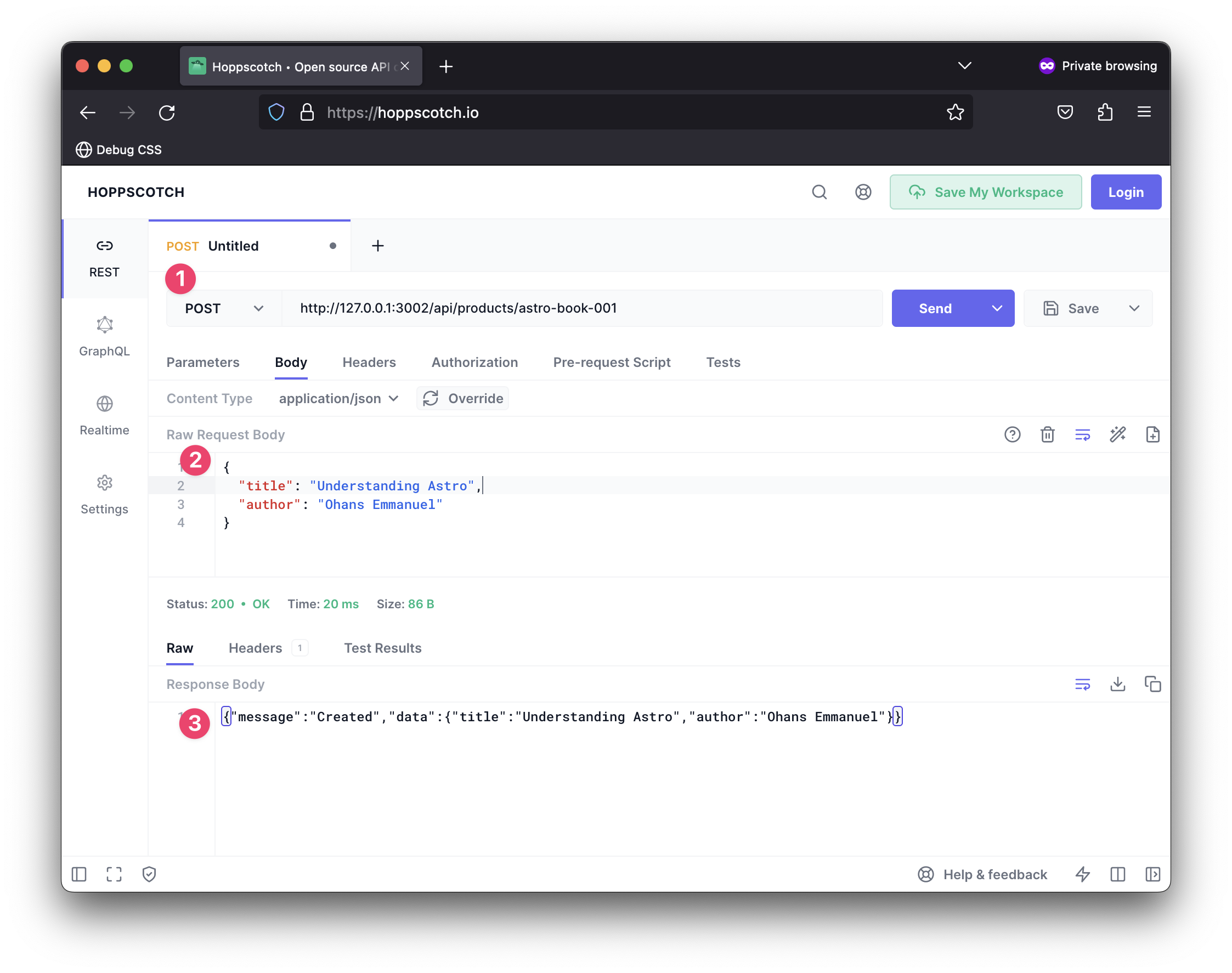Toggle line wrap in request body
Viewport: 1232px width, 973px height.
1082,434
